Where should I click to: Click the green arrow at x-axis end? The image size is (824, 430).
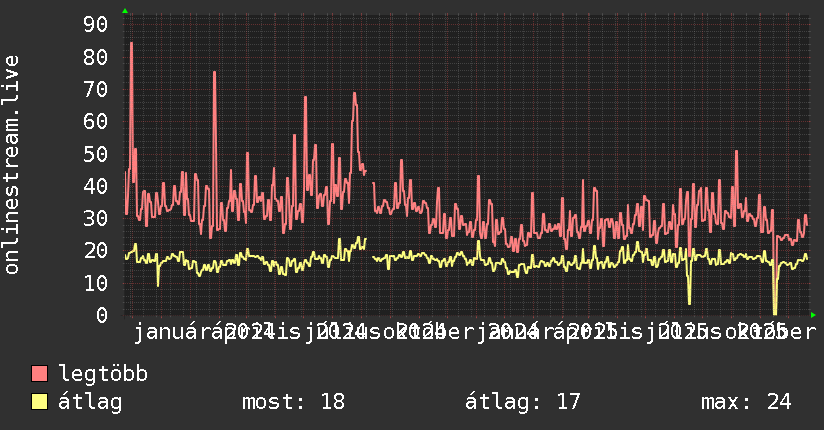click(x=813, y=315)
